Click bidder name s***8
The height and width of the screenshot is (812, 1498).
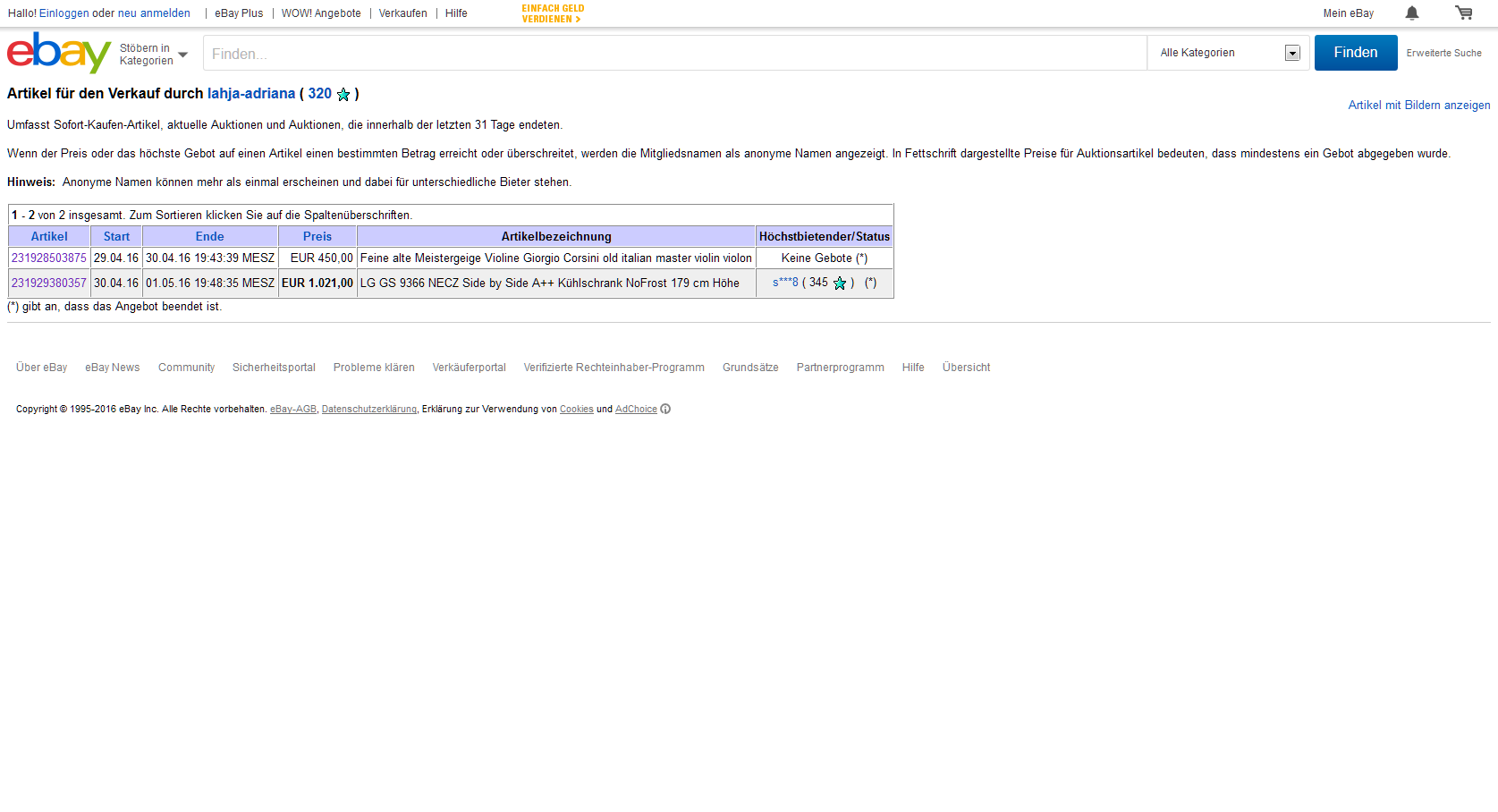click(x=785, y=283)
